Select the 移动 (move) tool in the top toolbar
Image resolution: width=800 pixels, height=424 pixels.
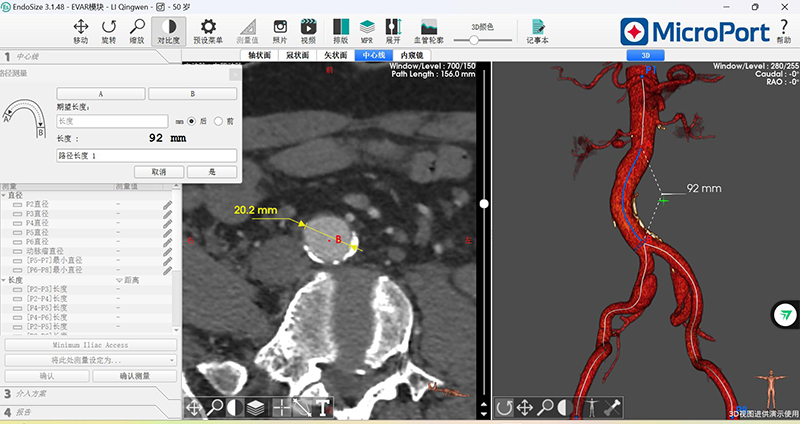click(x=81, y=32)
